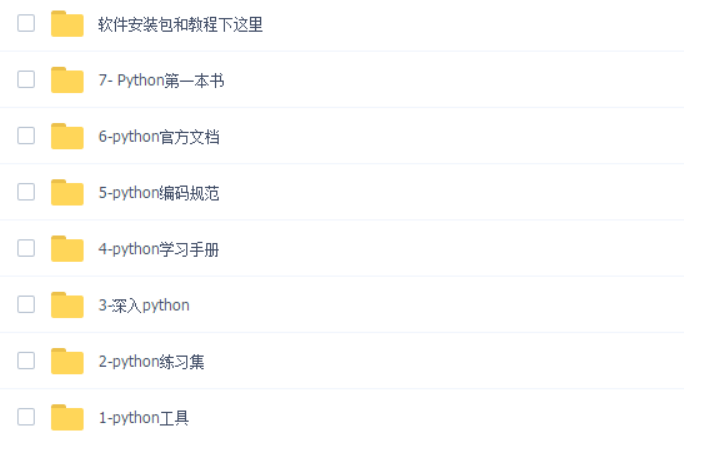Click the folder icon of 2-python练习集
The image size is (721, 449).
coord(67,361)
